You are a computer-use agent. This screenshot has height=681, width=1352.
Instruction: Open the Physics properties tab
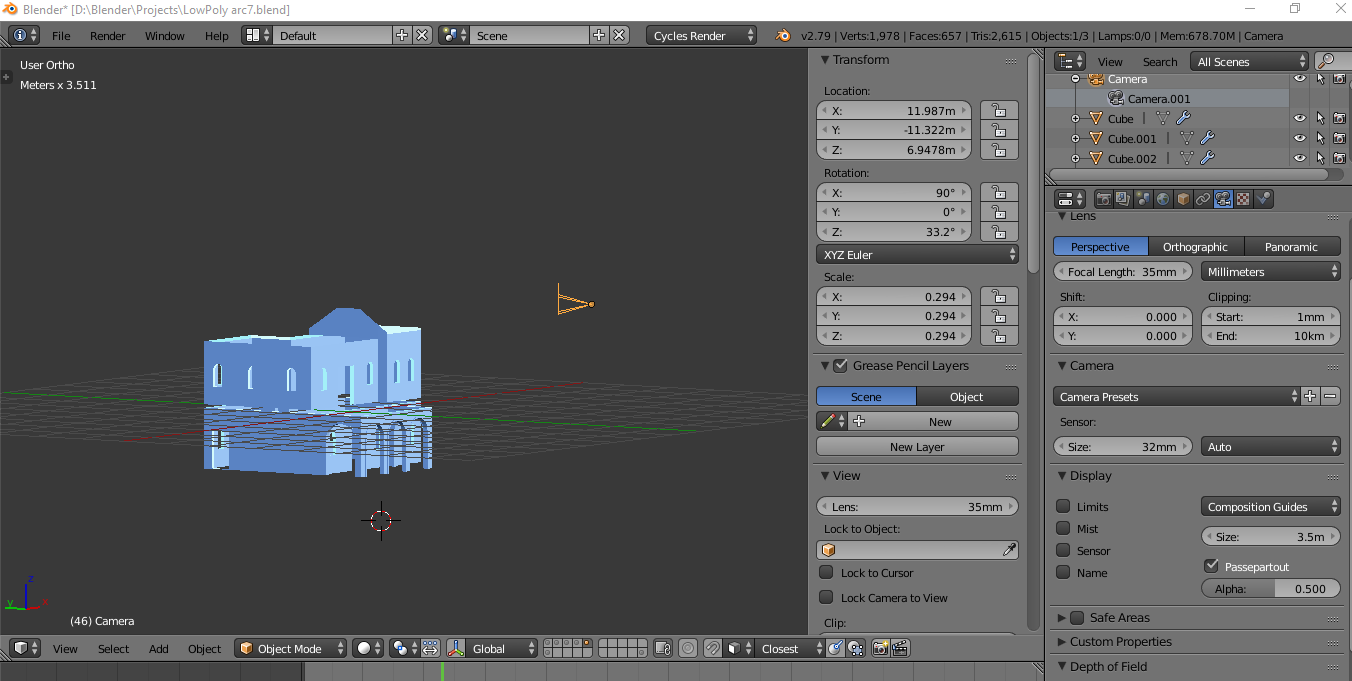point(1263,199)
